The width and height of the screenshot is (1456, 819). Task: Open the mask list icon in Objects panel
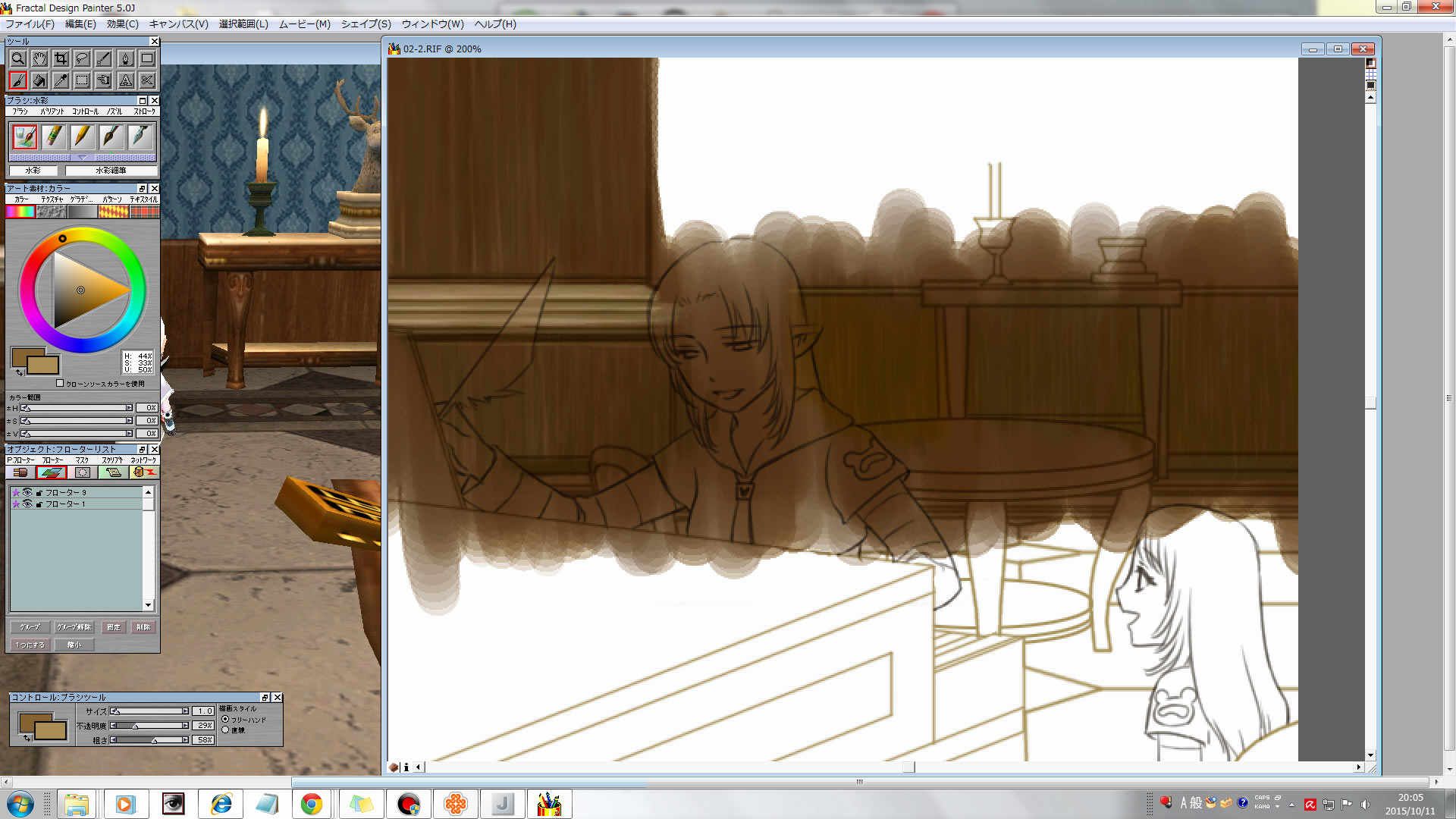tap(83, 472)
